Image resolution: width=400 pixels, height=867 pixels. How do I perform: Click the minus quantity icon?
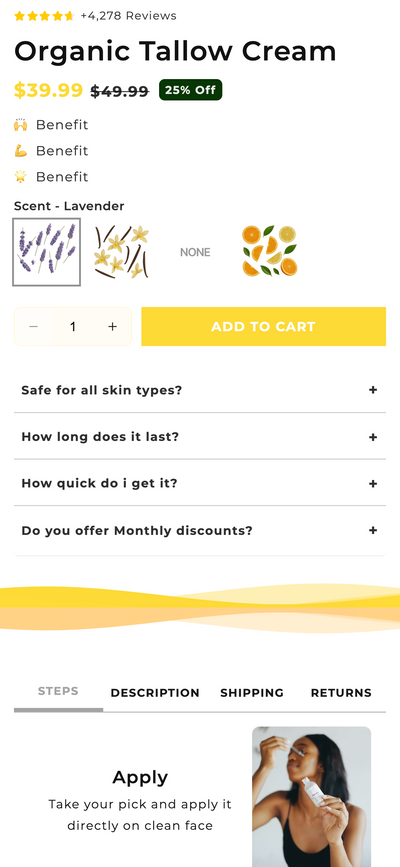33,327
